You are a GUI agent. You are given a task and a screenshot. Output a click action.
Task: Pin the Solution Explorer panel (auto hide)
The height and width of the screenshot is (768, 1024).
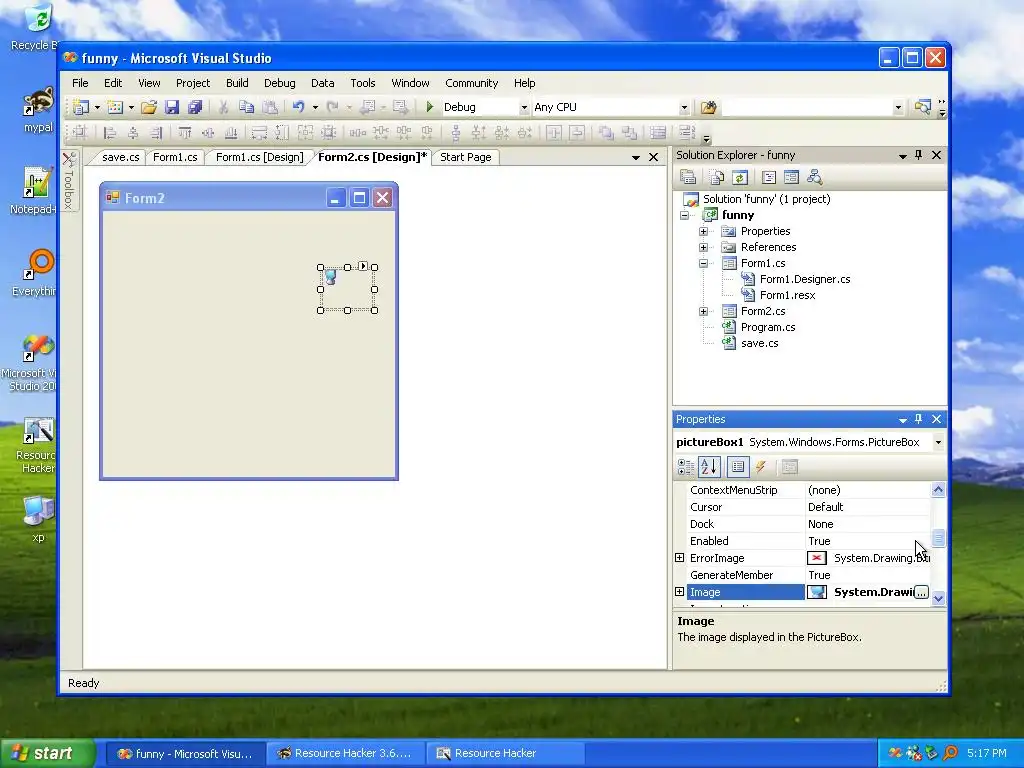(x=919, y=155)
